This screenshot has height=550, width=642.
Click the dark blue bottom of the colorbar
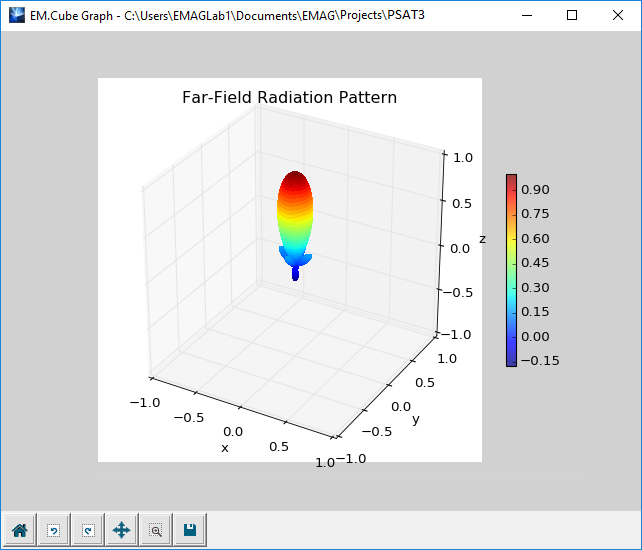(x=511, y=360)
